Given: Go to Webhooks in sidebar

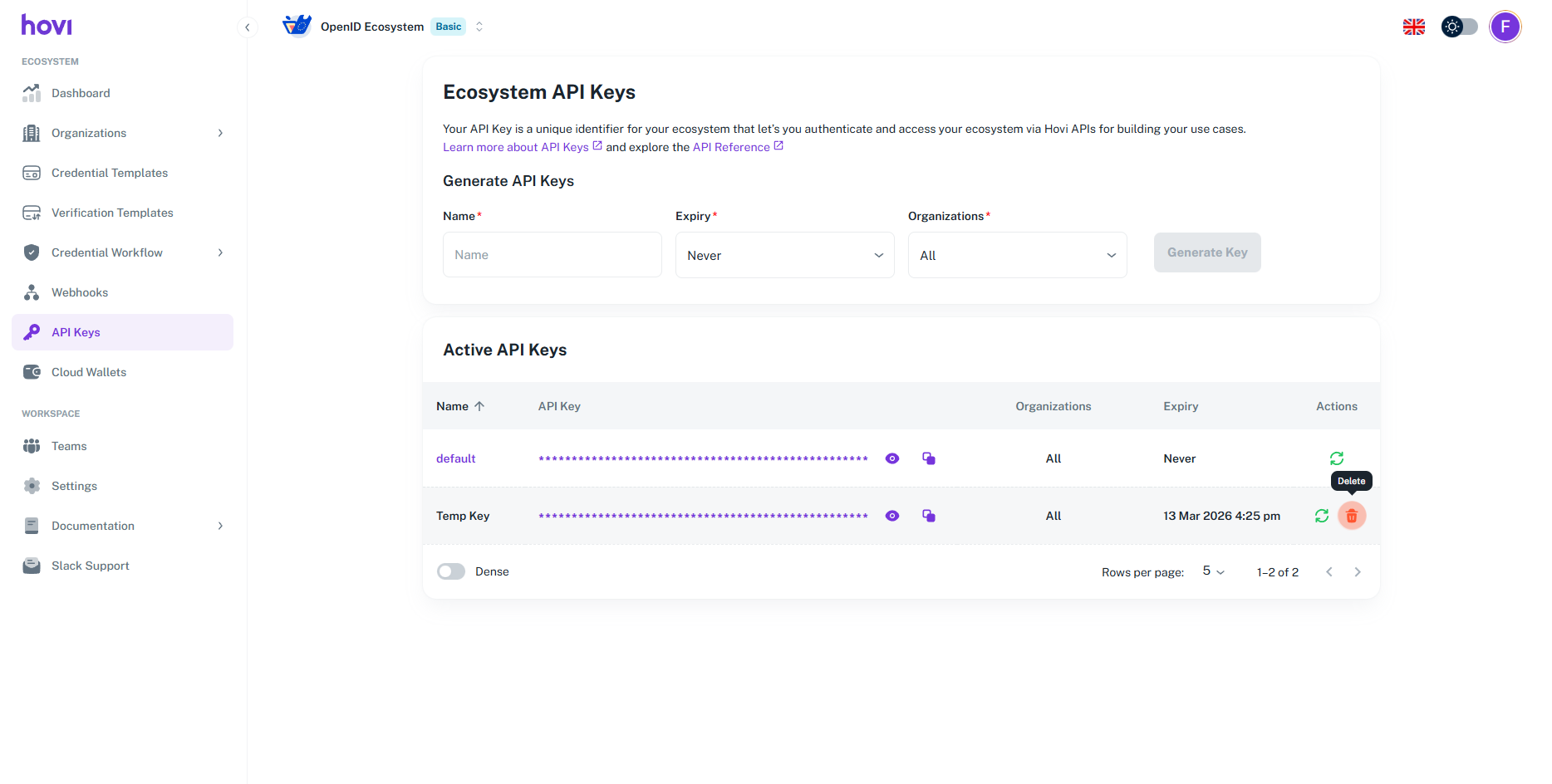Looking at the screenshot, I should click(80, 292).
